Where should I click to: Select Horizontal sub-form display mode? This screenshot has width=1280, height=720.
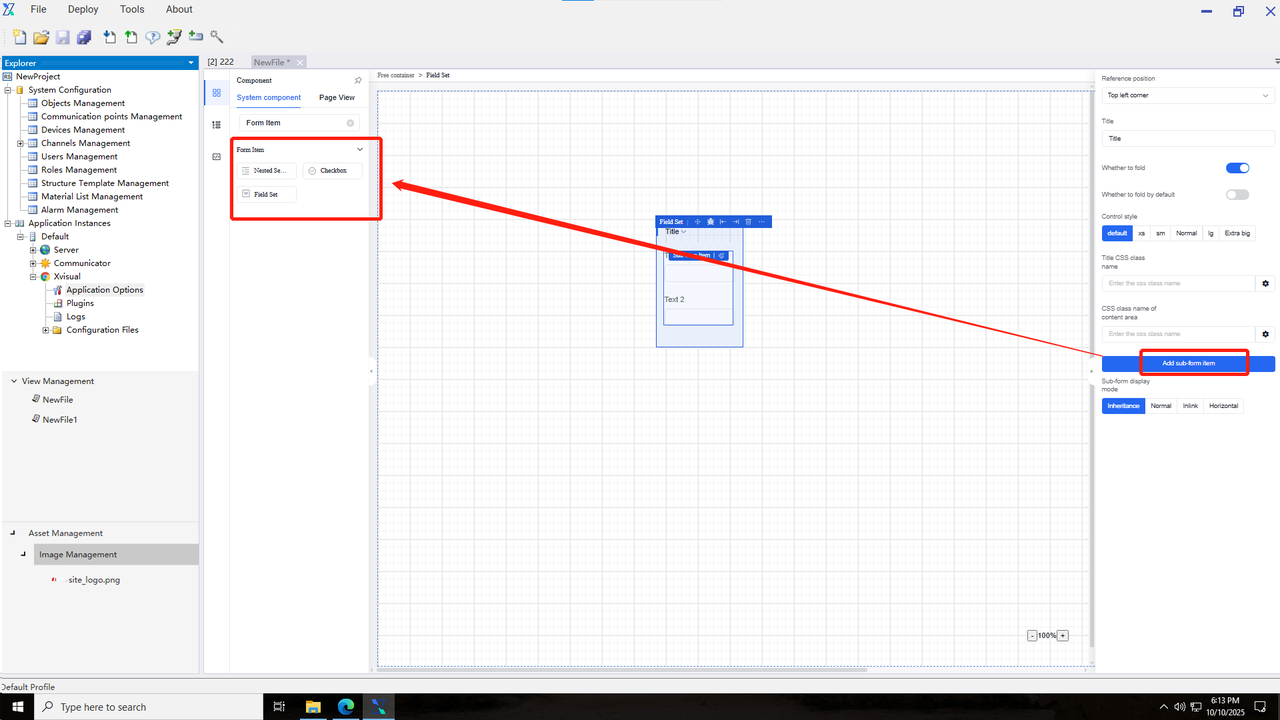[x=1223, y=406]
